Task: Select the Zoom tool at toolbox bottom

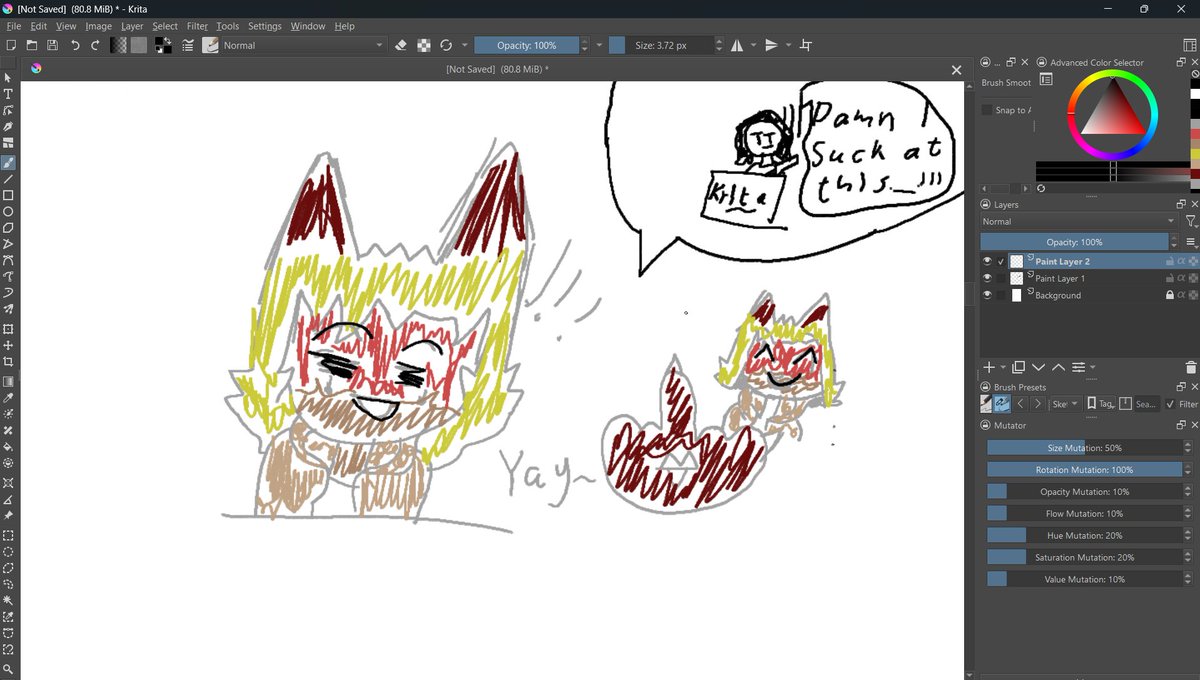Action: point(8,669)
